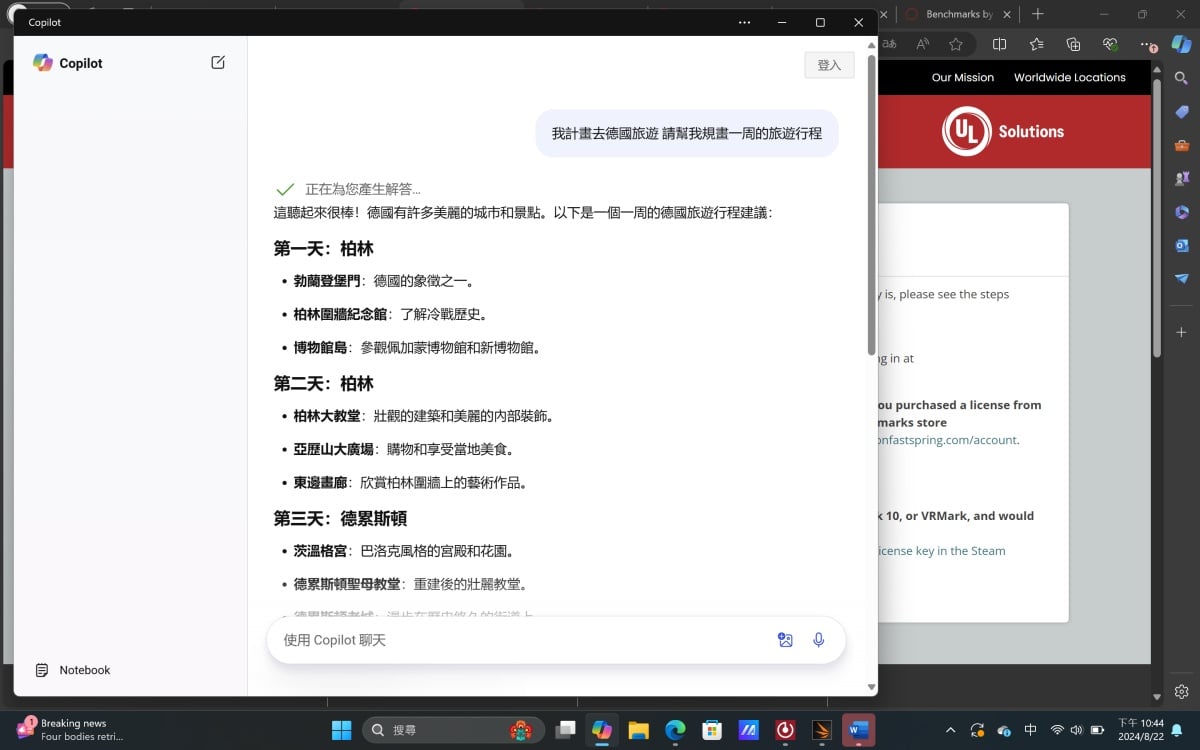Show hidden tray icons chevron
The height and width of the screenshot is (750, 1200).
950,730
